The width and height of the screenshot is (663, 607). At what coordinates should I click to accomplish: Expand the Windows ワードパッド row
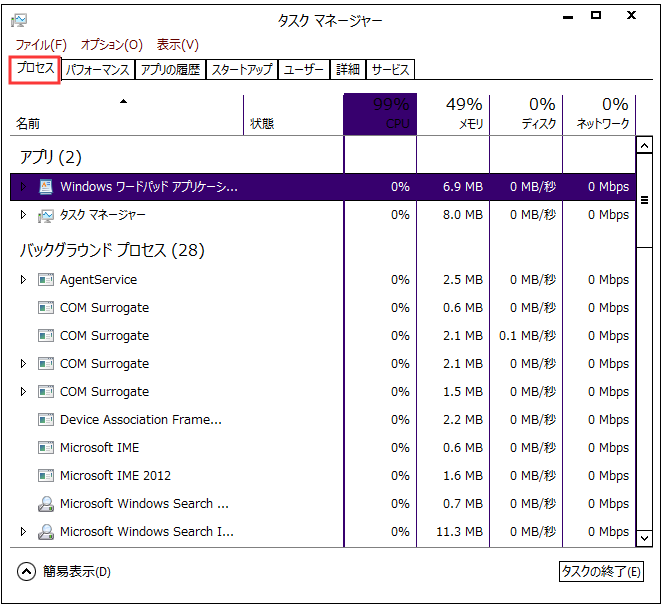23,186
